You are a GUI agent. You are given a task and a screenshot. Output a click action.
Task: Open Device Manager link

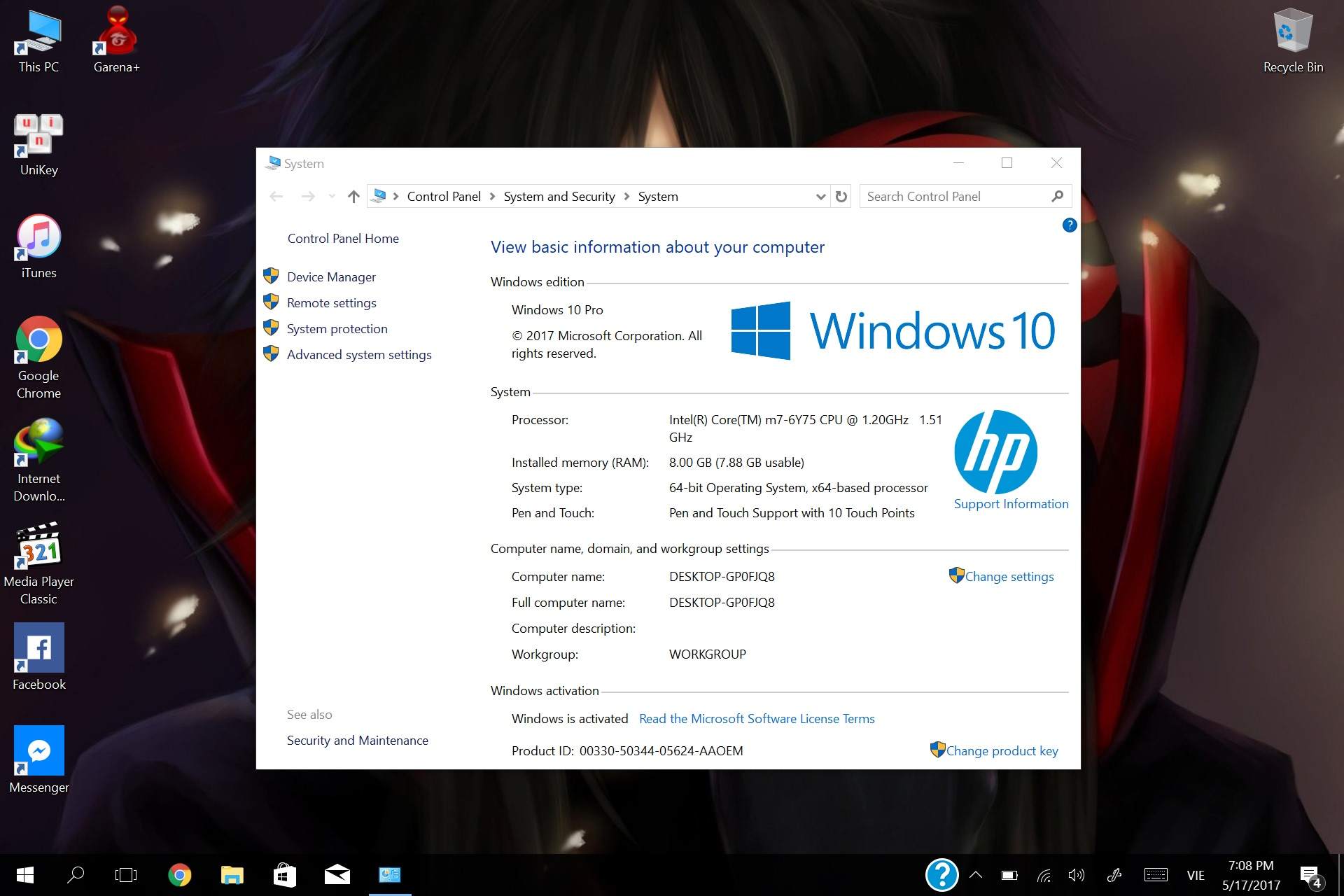coord(331,277)
